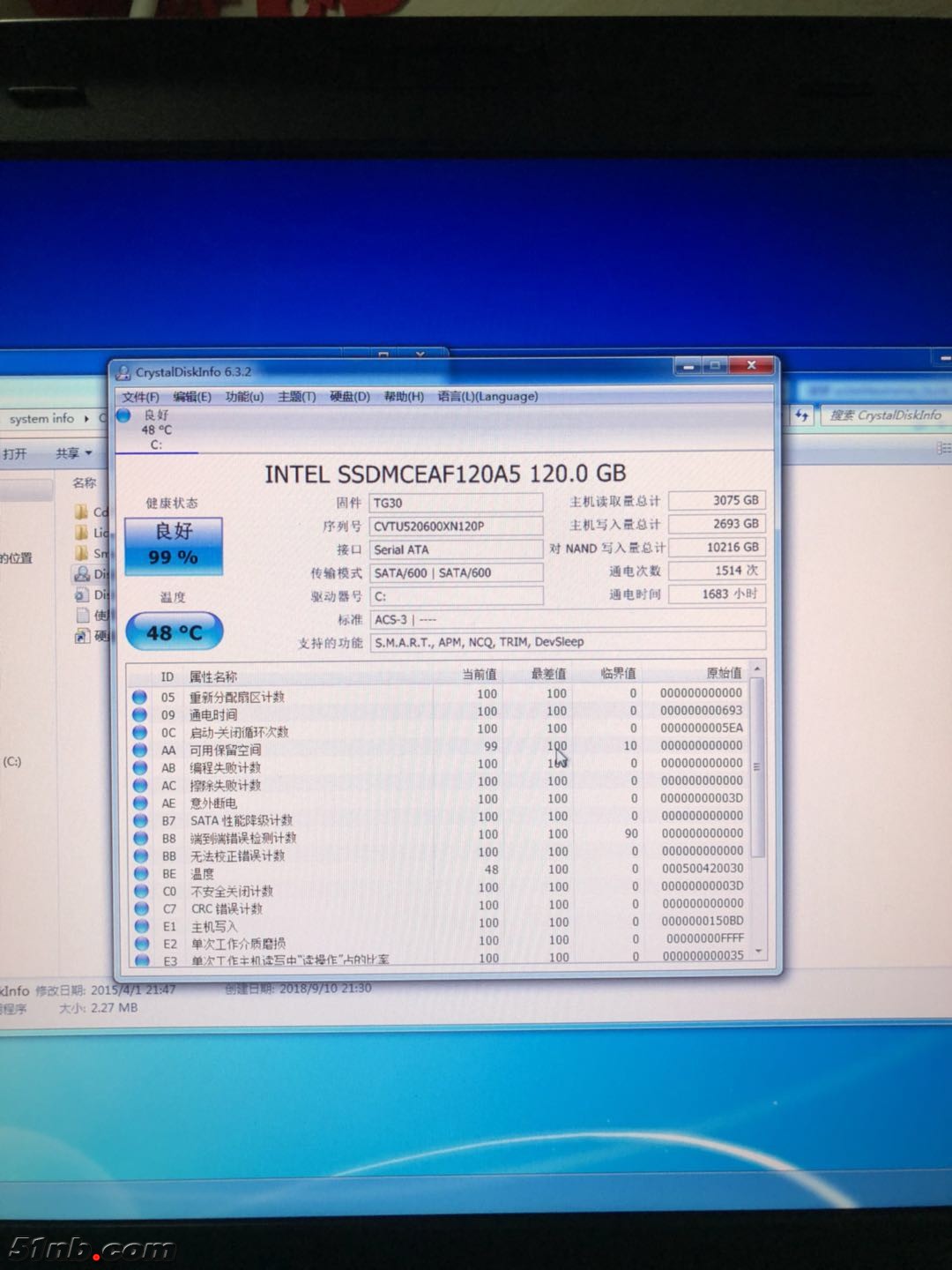Image resolution: width=952 pixels, height=1270 pixels.
Task: Click the 原始值 column header
Action: (x=723, y=674)
